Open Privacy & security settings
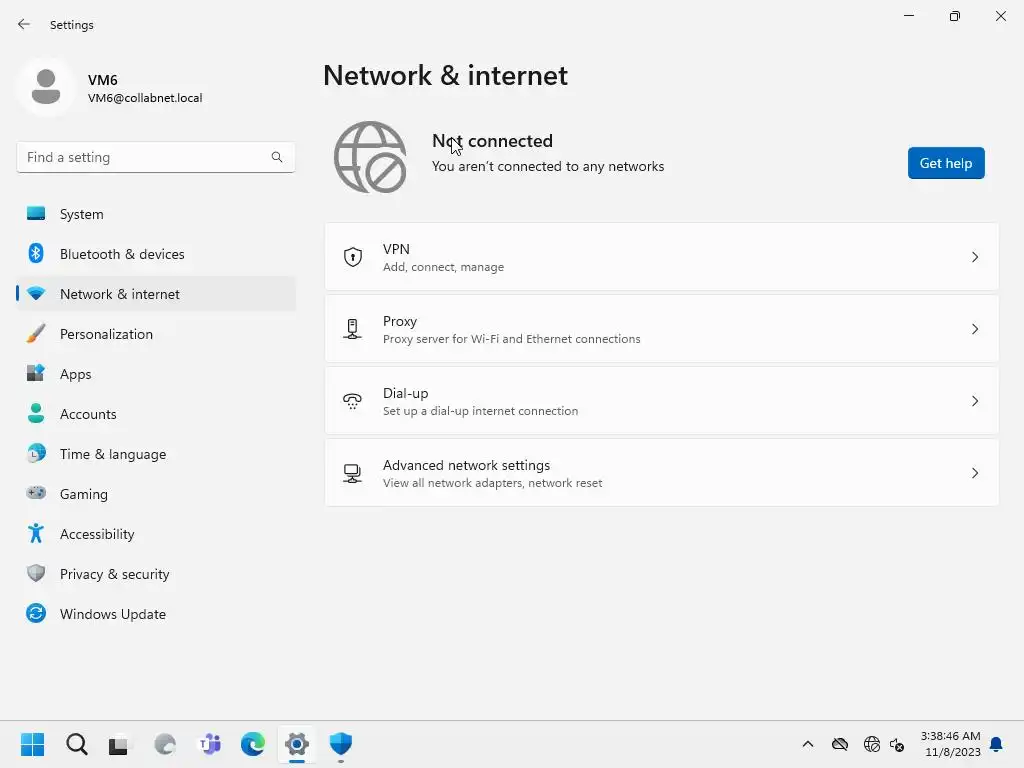Viewport: 1024px width, 768px height. pyautogui.click(x=155, y=574)
